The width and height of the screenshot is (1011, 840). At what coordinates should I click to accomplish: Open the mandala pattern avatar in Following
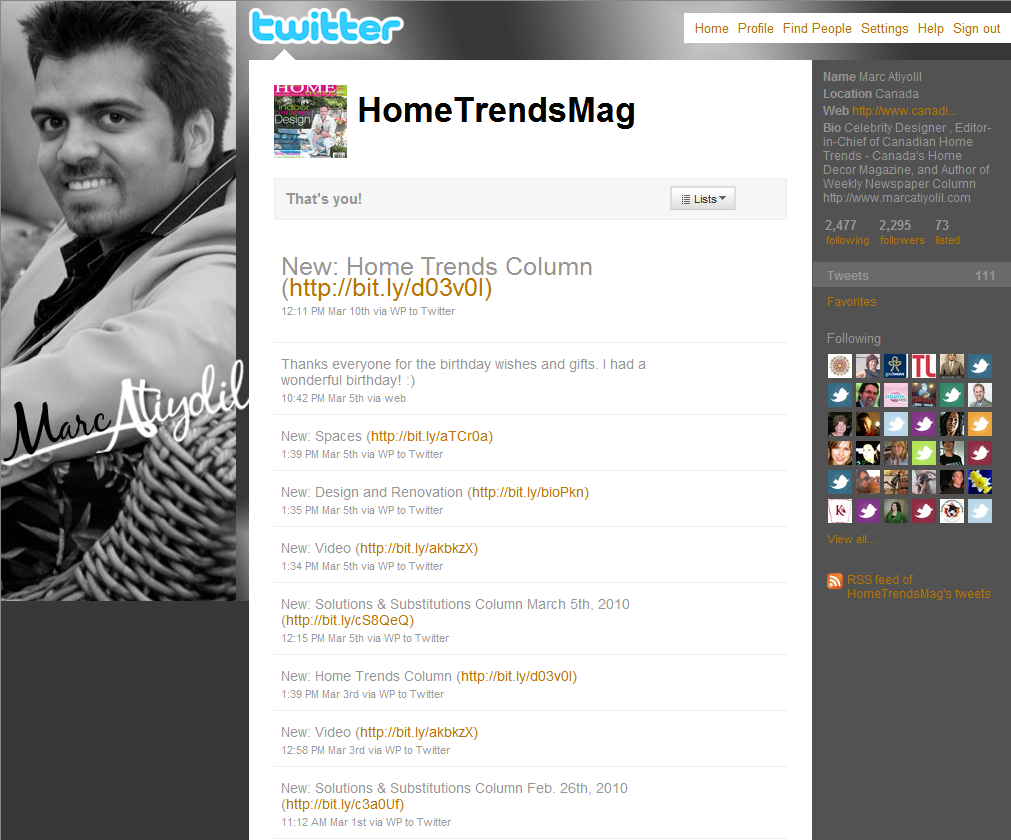(839, 366)
